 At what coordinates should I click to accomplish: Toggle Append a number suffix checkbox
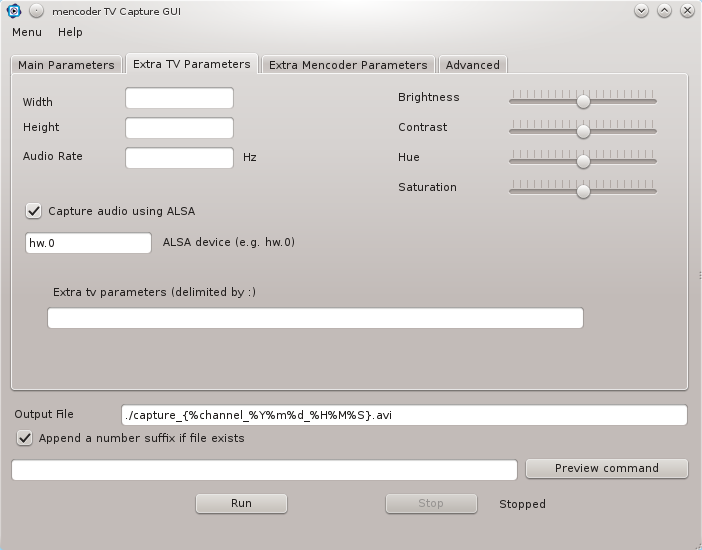pos(25,438)
